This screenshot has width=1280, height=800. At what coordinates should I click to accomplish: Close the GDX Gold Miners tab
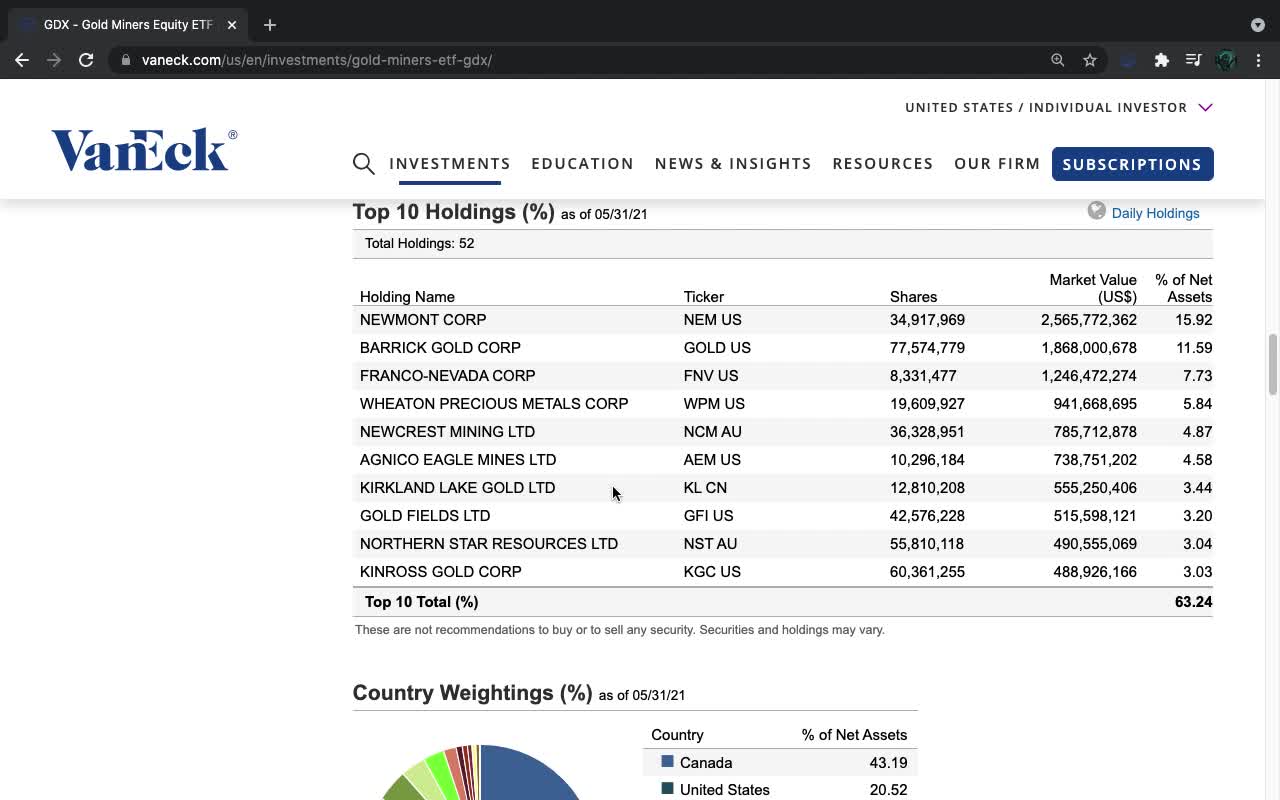(232, 25)
